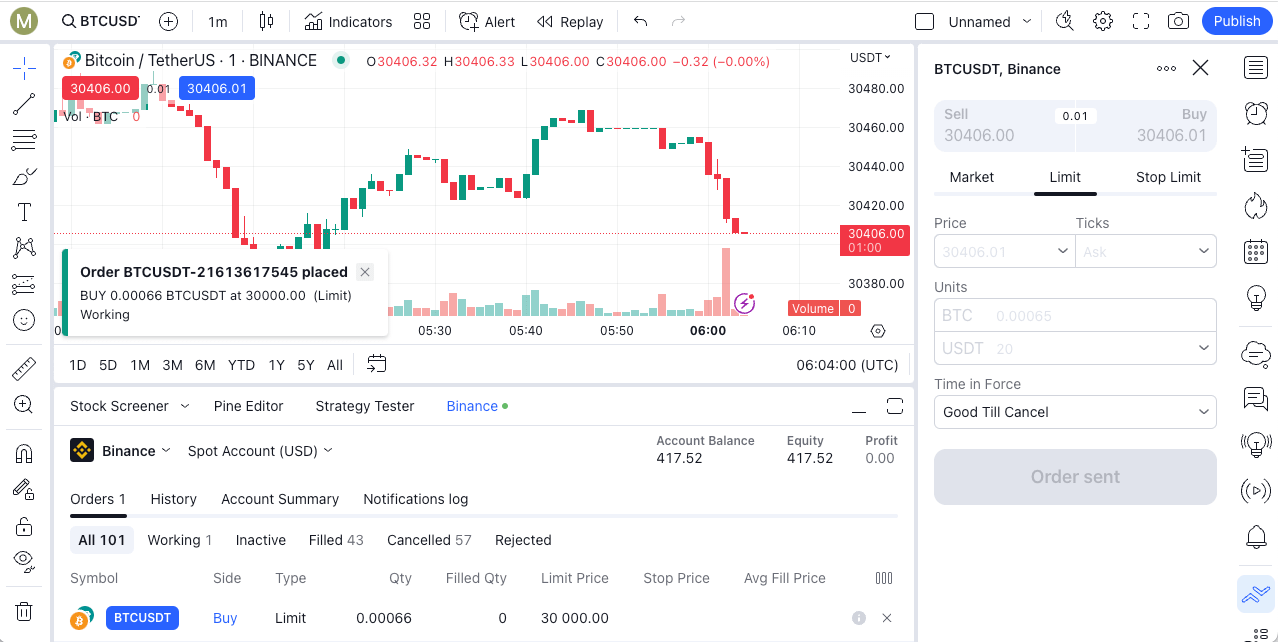1278x642 pixels.
Task: Select the brush drawing tool
Action: click(24, 176)
